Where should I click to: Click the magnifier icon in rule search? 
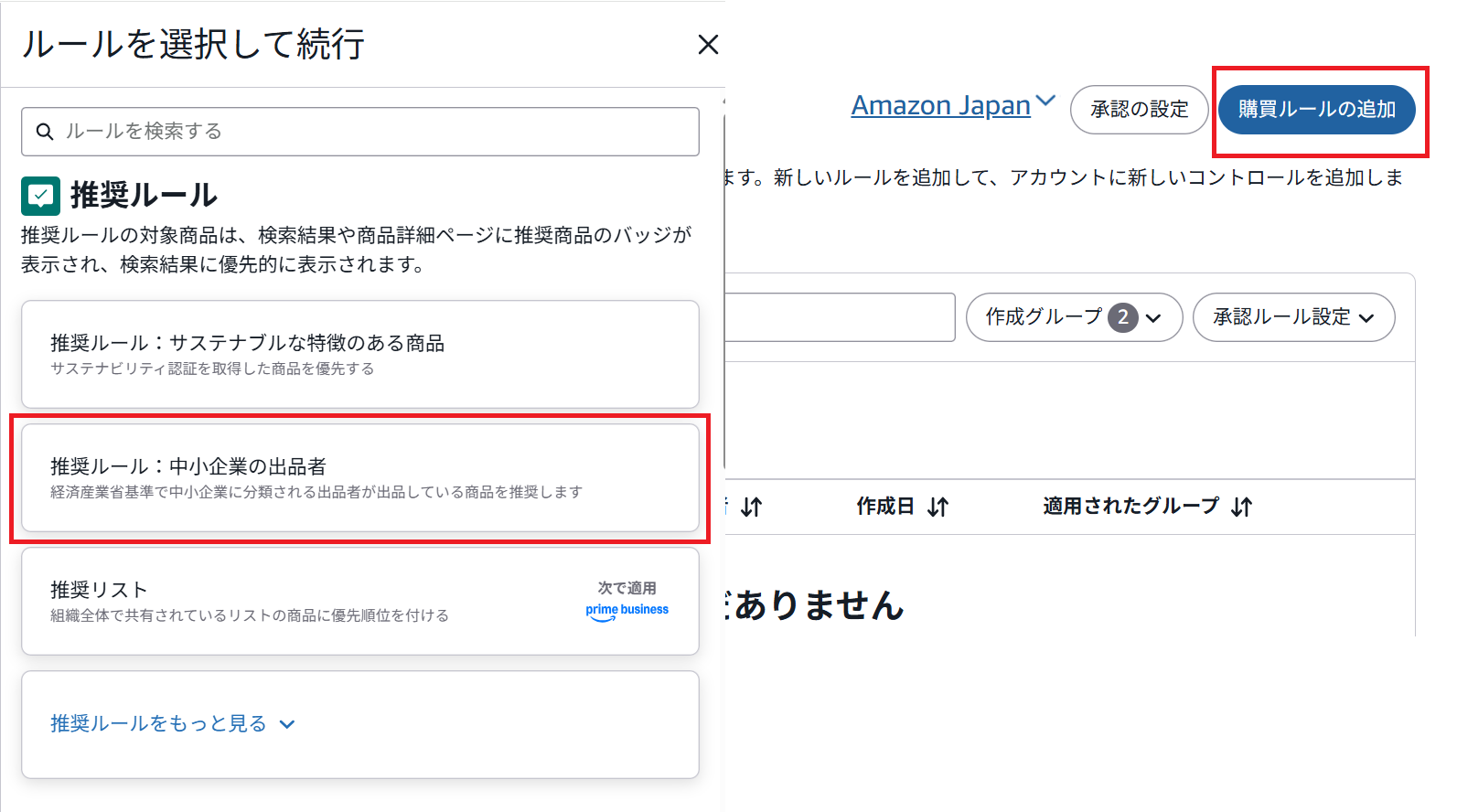44,132
